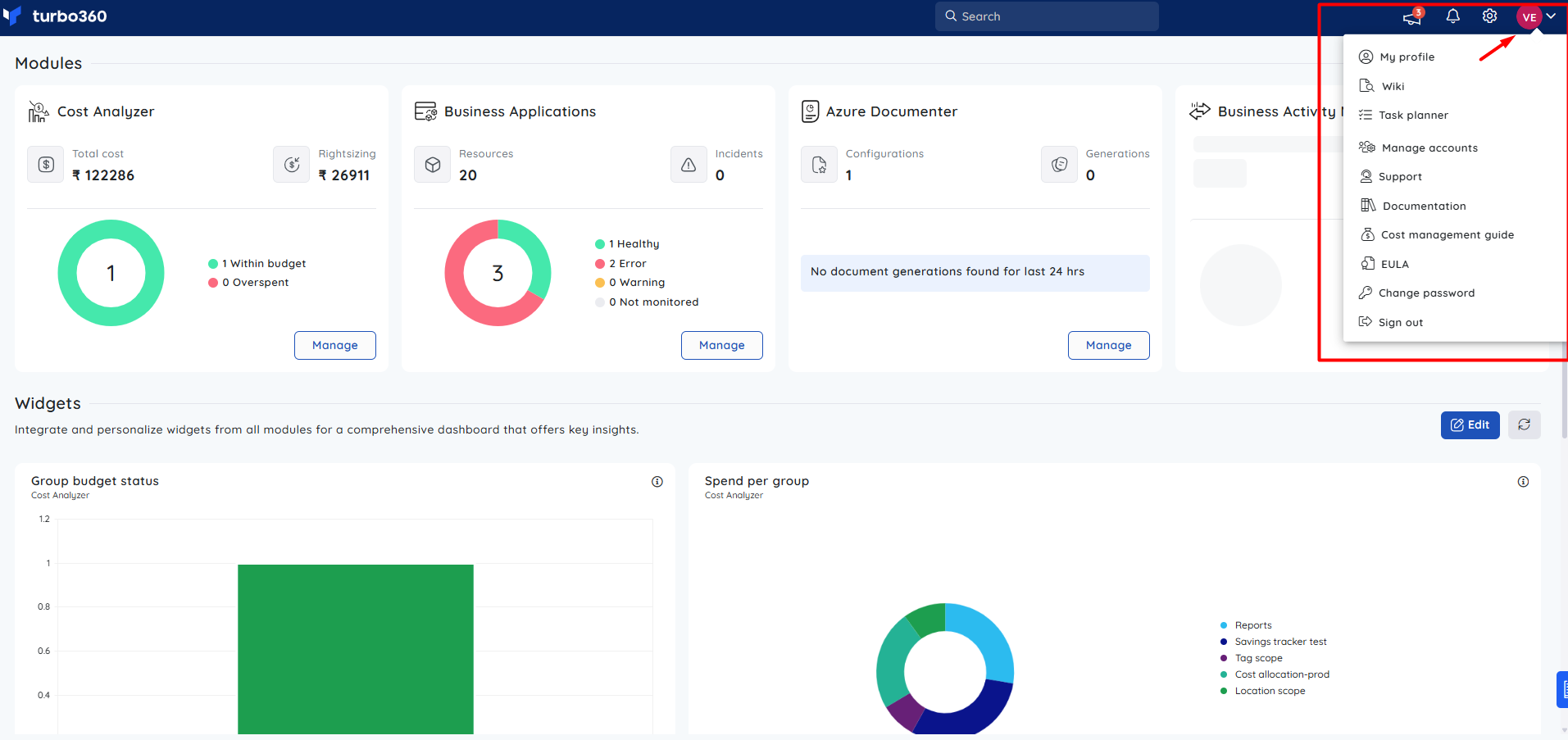Click the Generations icon
The height and width of the screenshot is (740, 1568).
(1059, 165)
